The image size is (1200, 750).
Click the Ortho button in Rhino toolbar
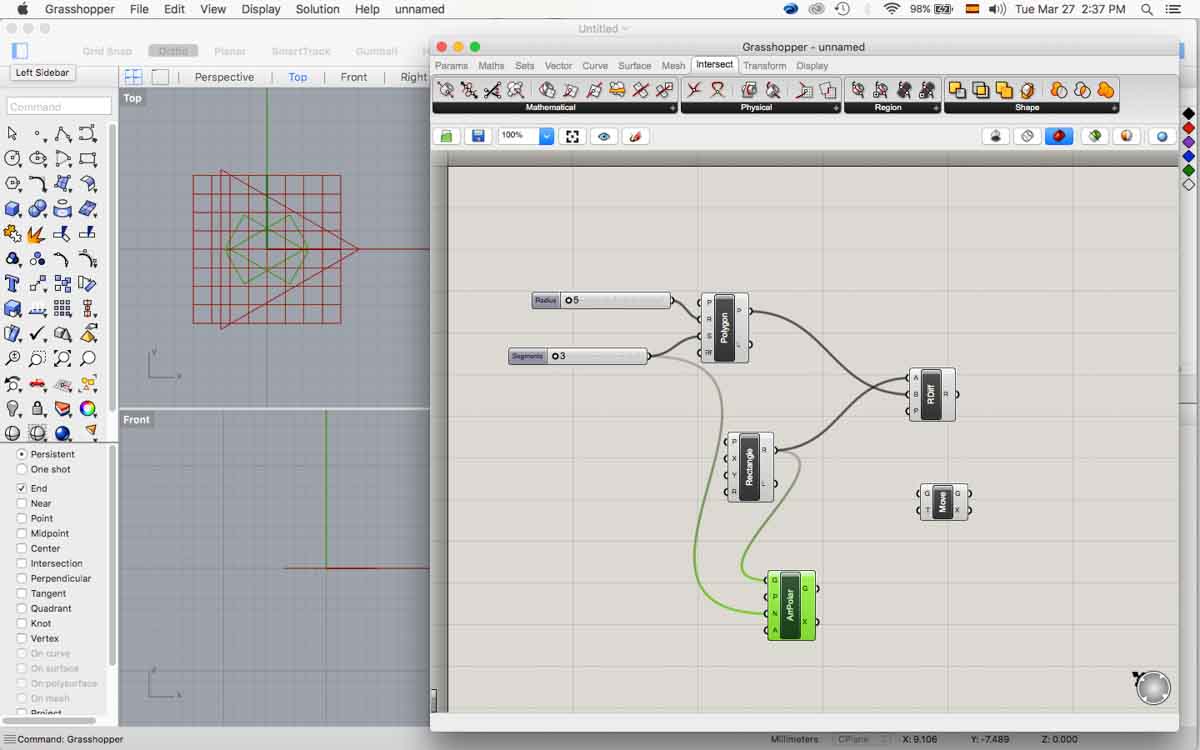(x=173, y=51)
